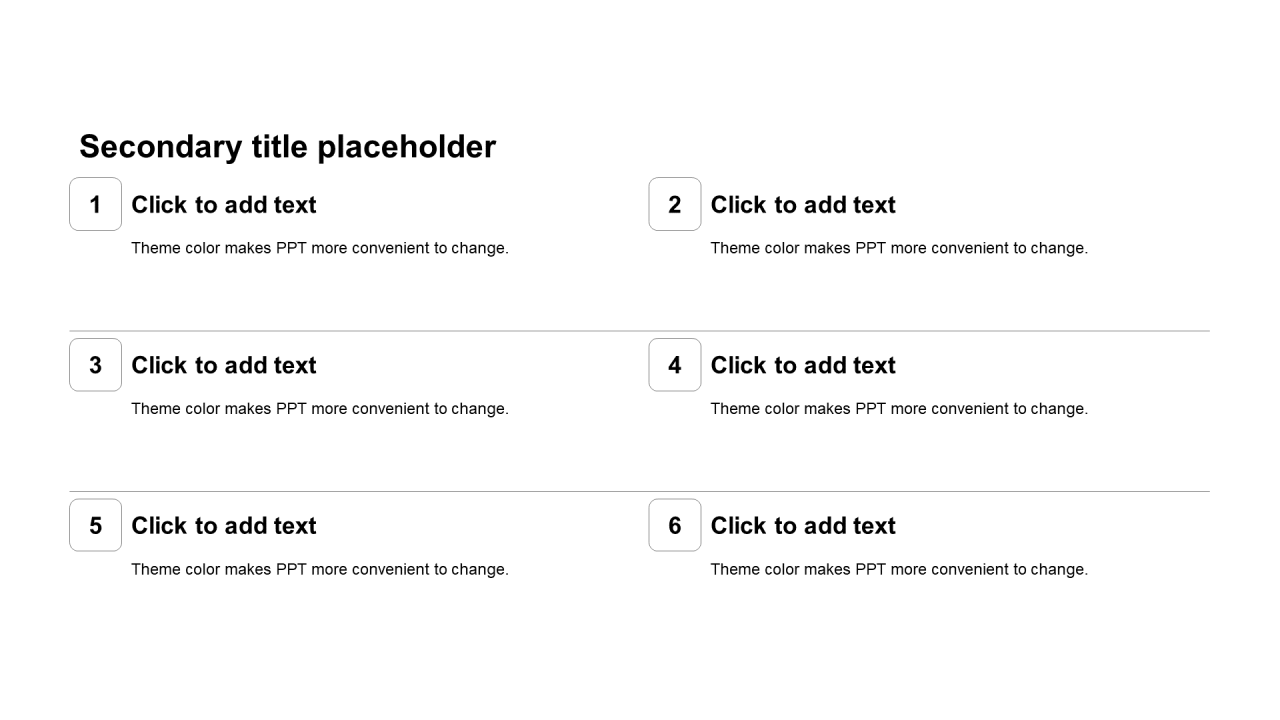Viewport: 1280px width, 720px height.
Task: Select the numbered box labeled 6
Action: (x=675, y=525)
